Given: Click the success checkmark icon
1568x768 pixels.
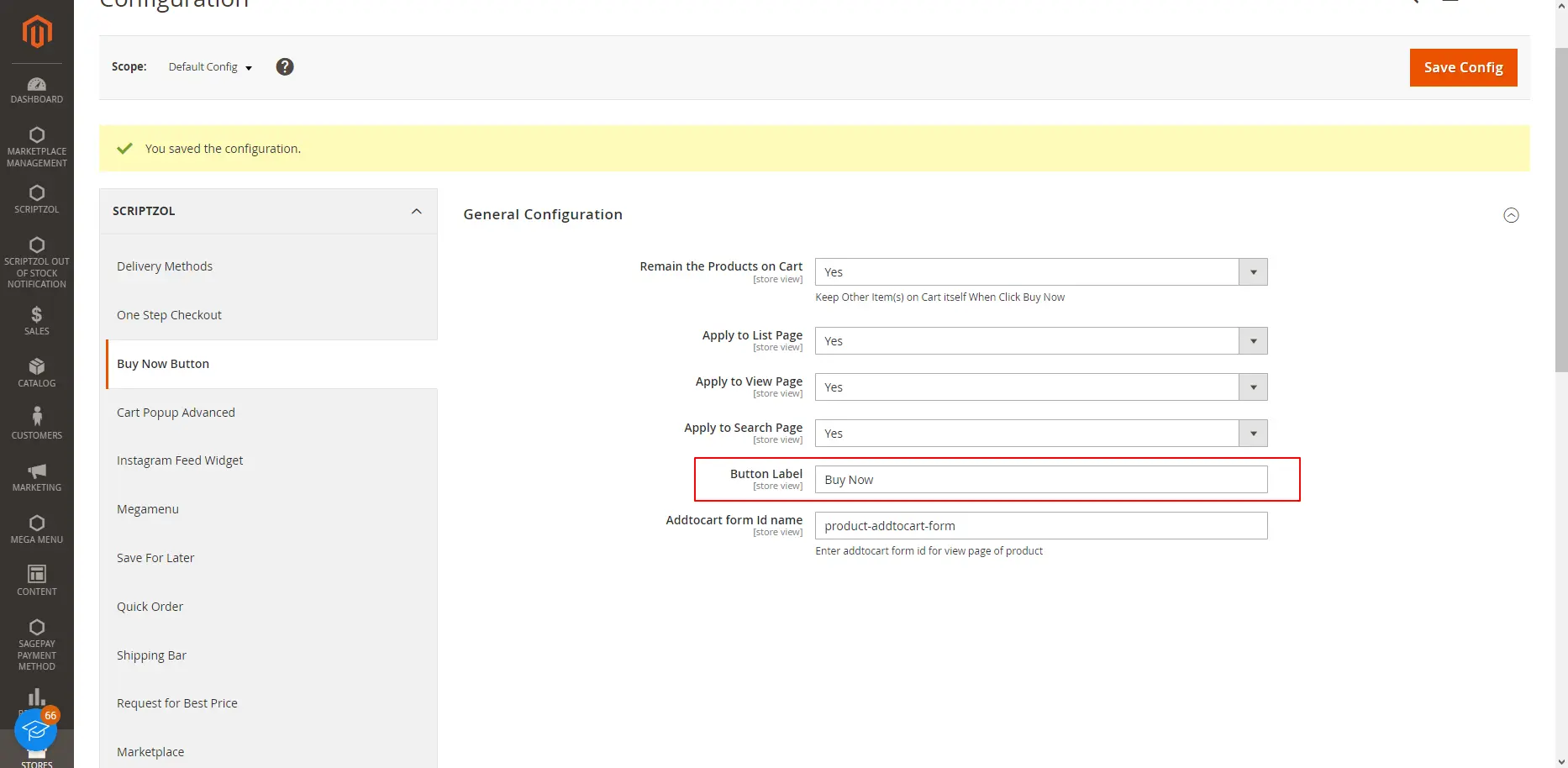Looking at the screenshot, I should coord(124,149).
